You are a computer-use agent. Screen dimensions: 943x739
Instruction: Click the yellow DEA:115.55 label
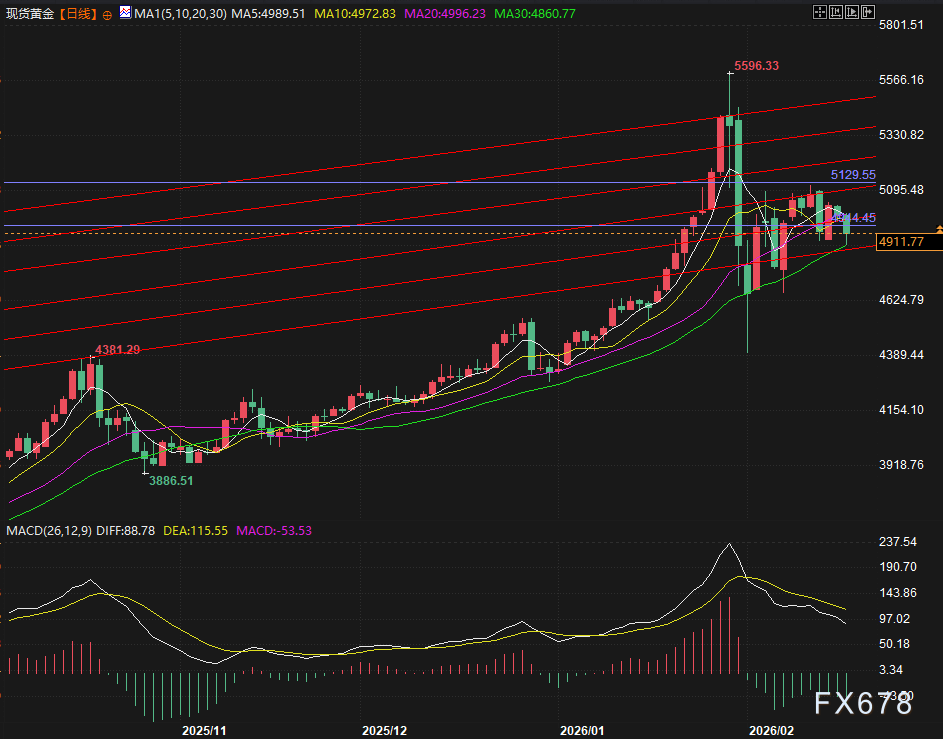click(x=196, y=530)
